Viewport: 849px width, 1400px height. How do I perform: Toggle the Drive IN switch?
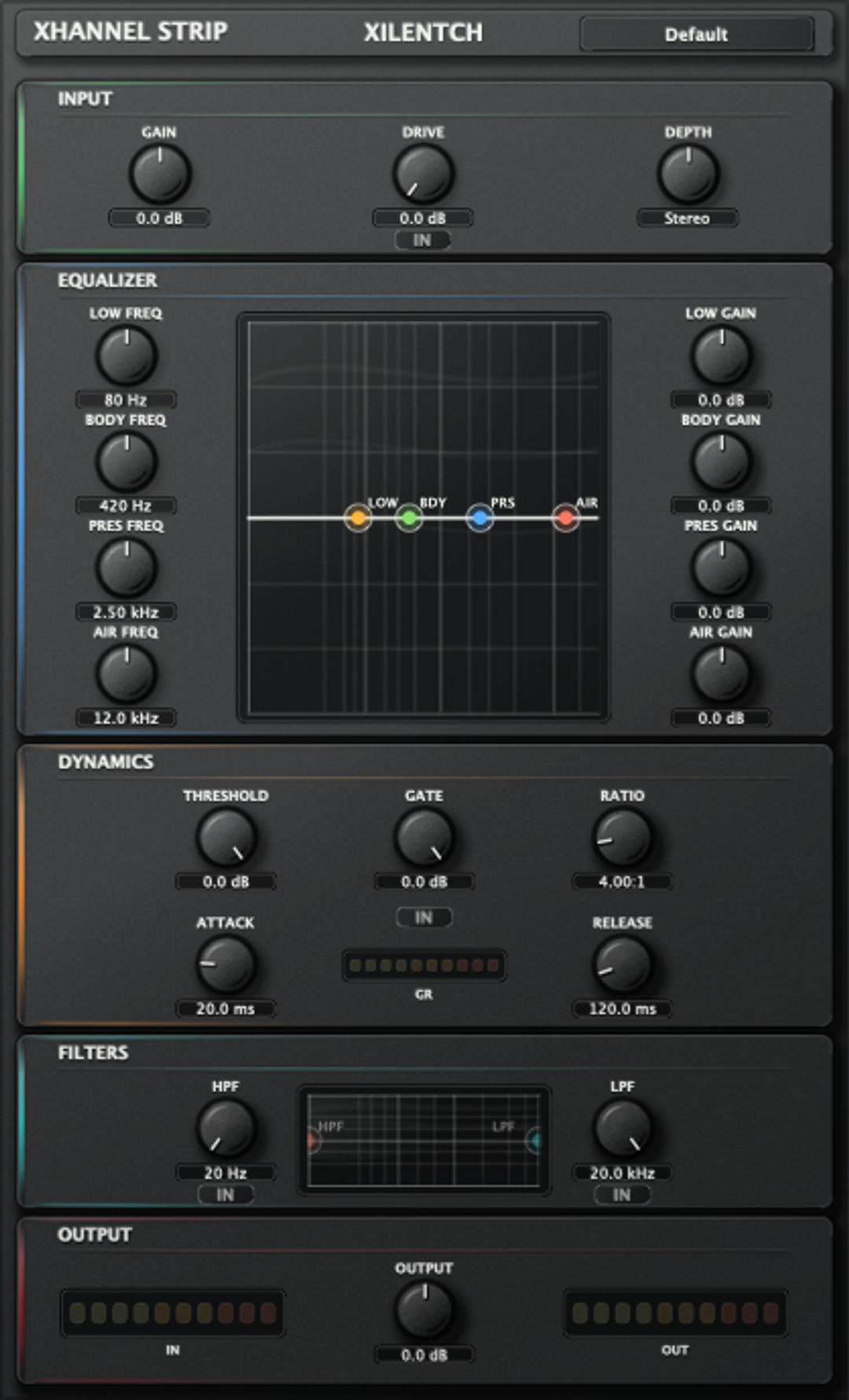point(423,240)
